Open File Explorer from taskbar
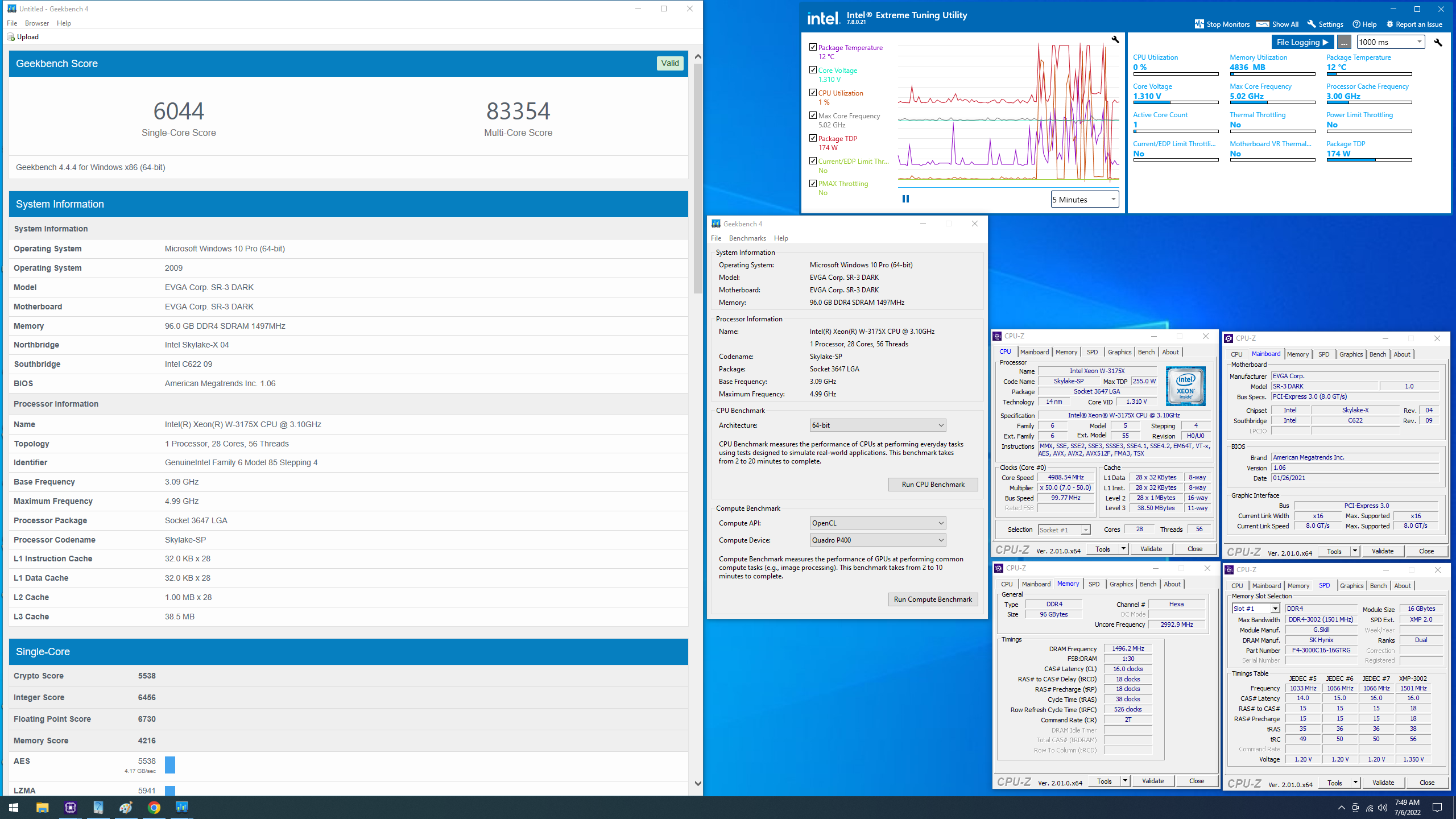Viewport: 1456px width, 819px height. click(x=42, y=808)
